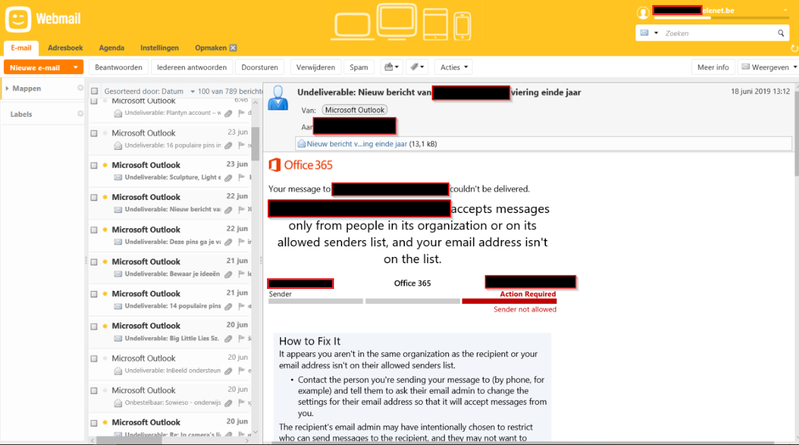Check the 'Undeliverable: 16 populaire pins' email checkbox
The image size is (799, 445).
pos(94,133)
